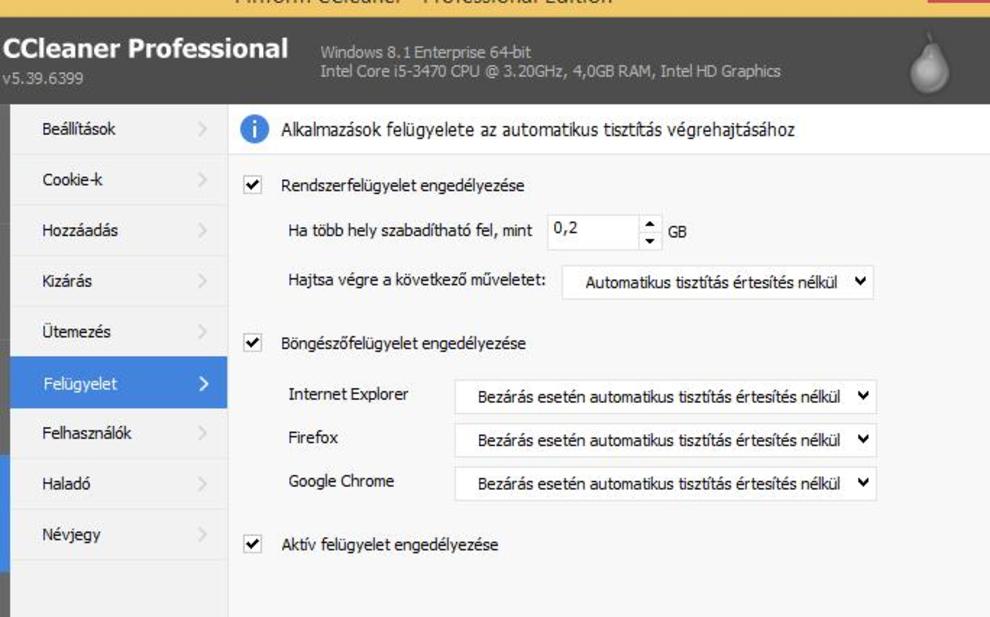Decrease the GB value with down arrow

651,240
